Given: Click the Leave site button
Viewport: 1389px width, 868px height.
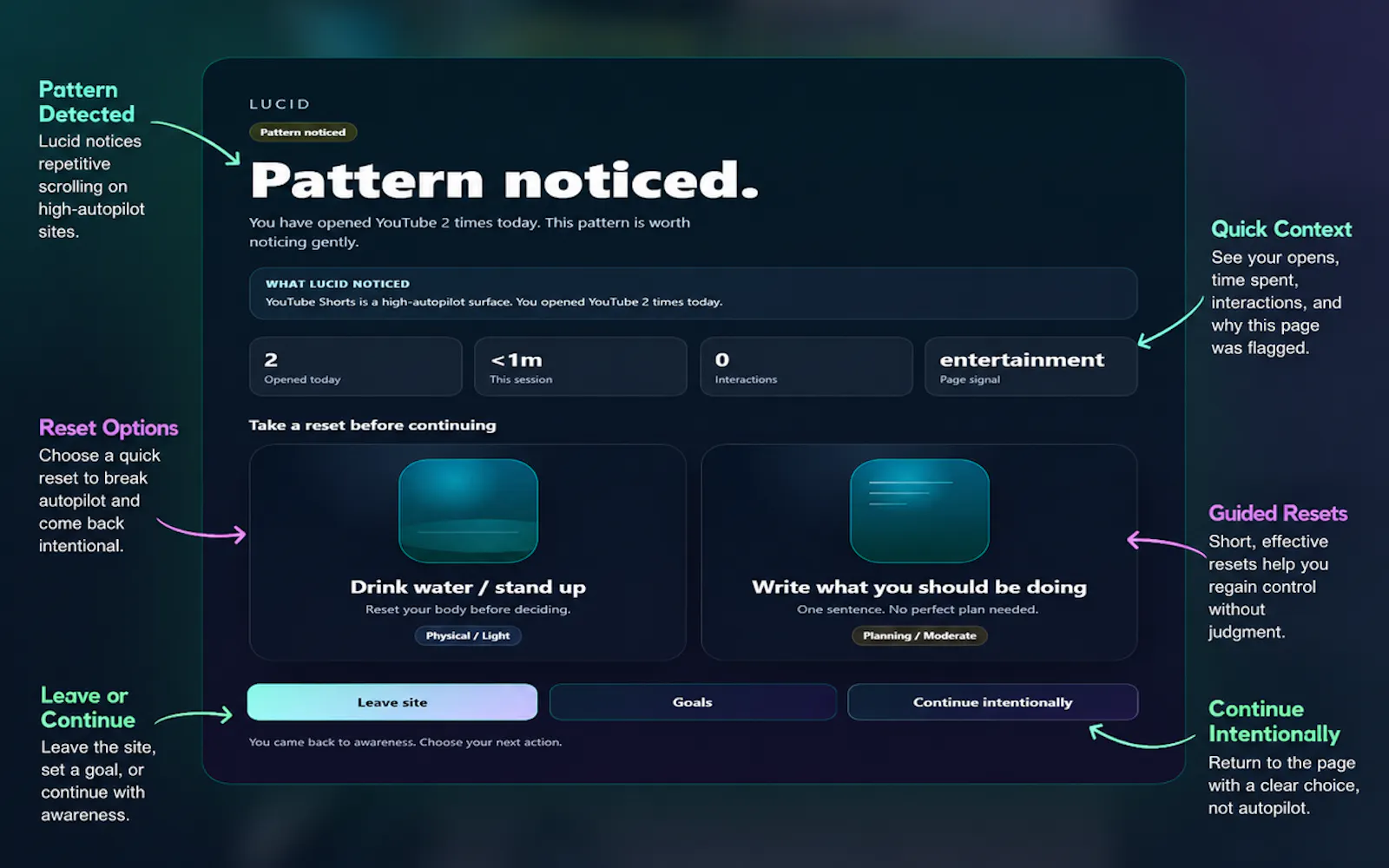Looking at the screenshot, I should point(392,702).
